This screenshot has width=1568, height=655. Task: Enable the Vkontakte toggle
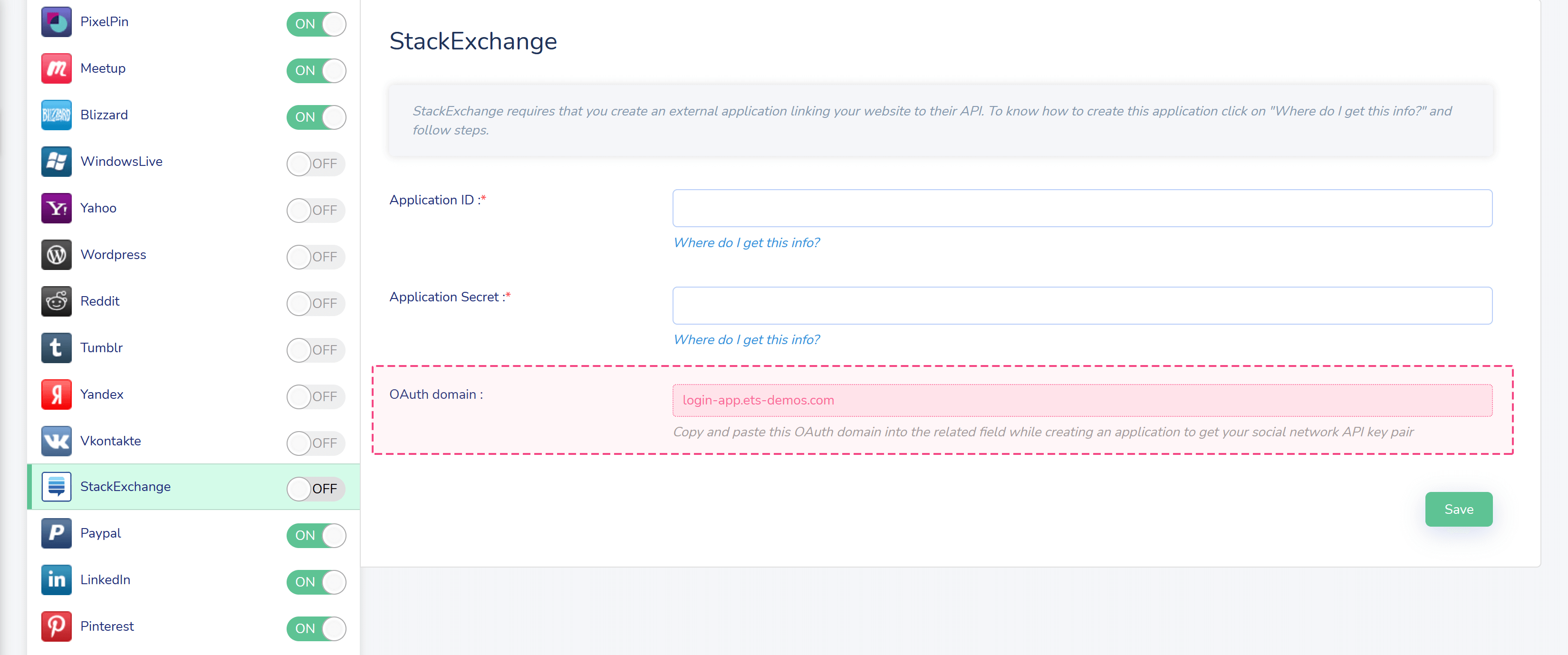pos(316,443)
